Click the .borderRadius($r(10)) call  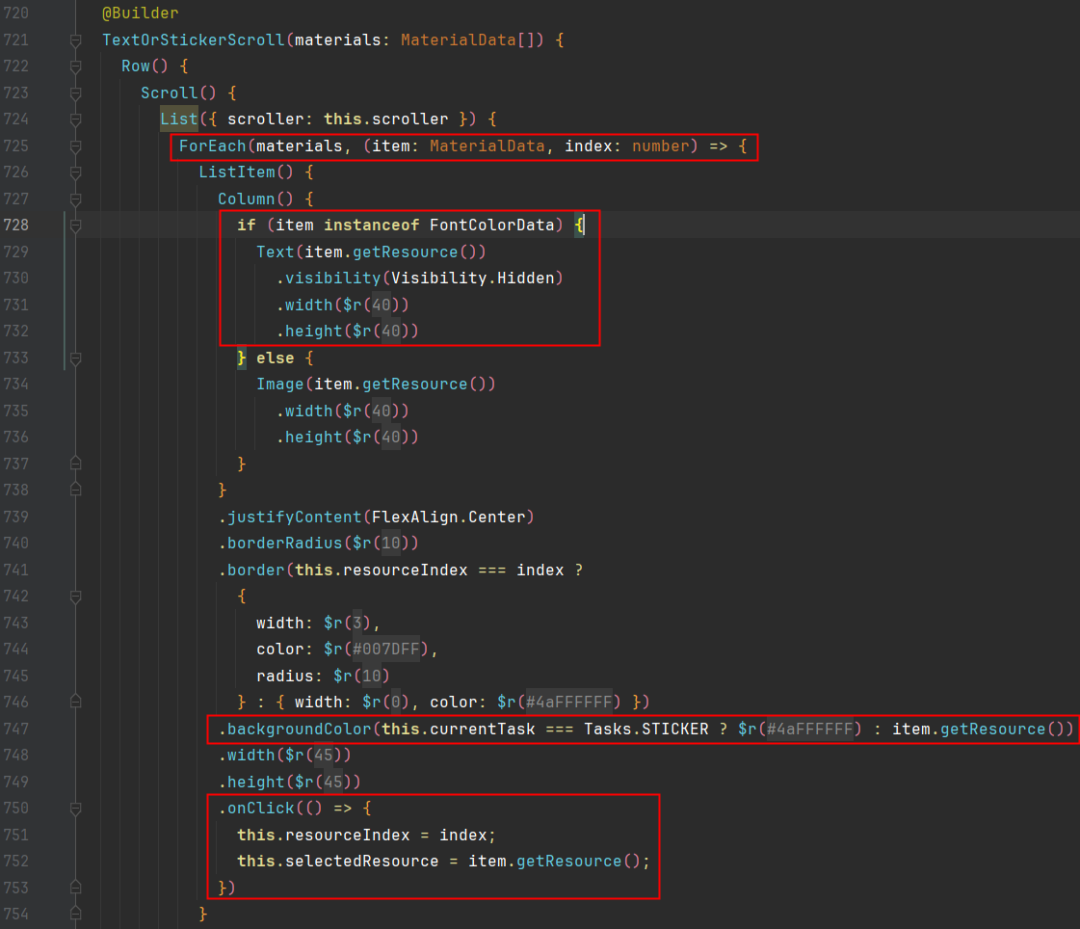[x=318, y=543]
